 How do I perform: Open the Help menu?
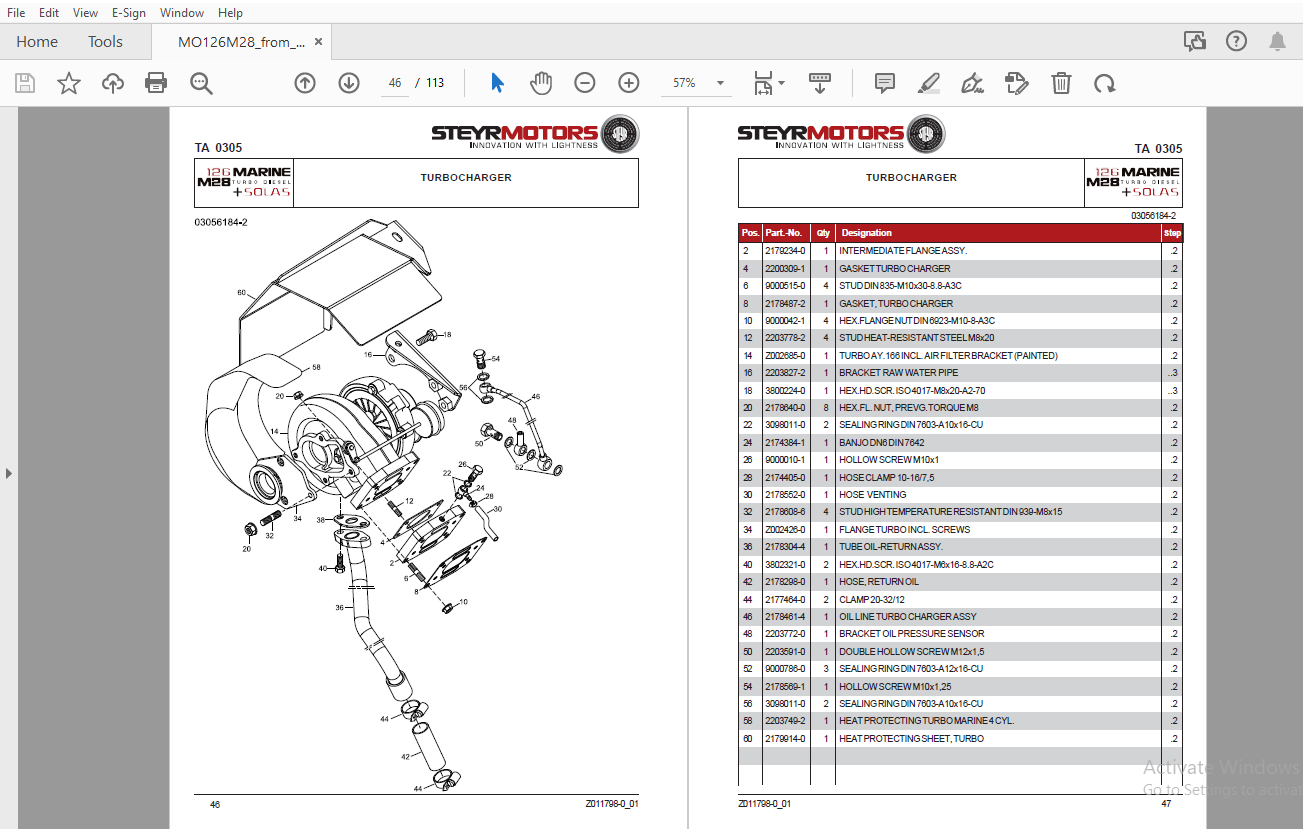coord(230,13)
